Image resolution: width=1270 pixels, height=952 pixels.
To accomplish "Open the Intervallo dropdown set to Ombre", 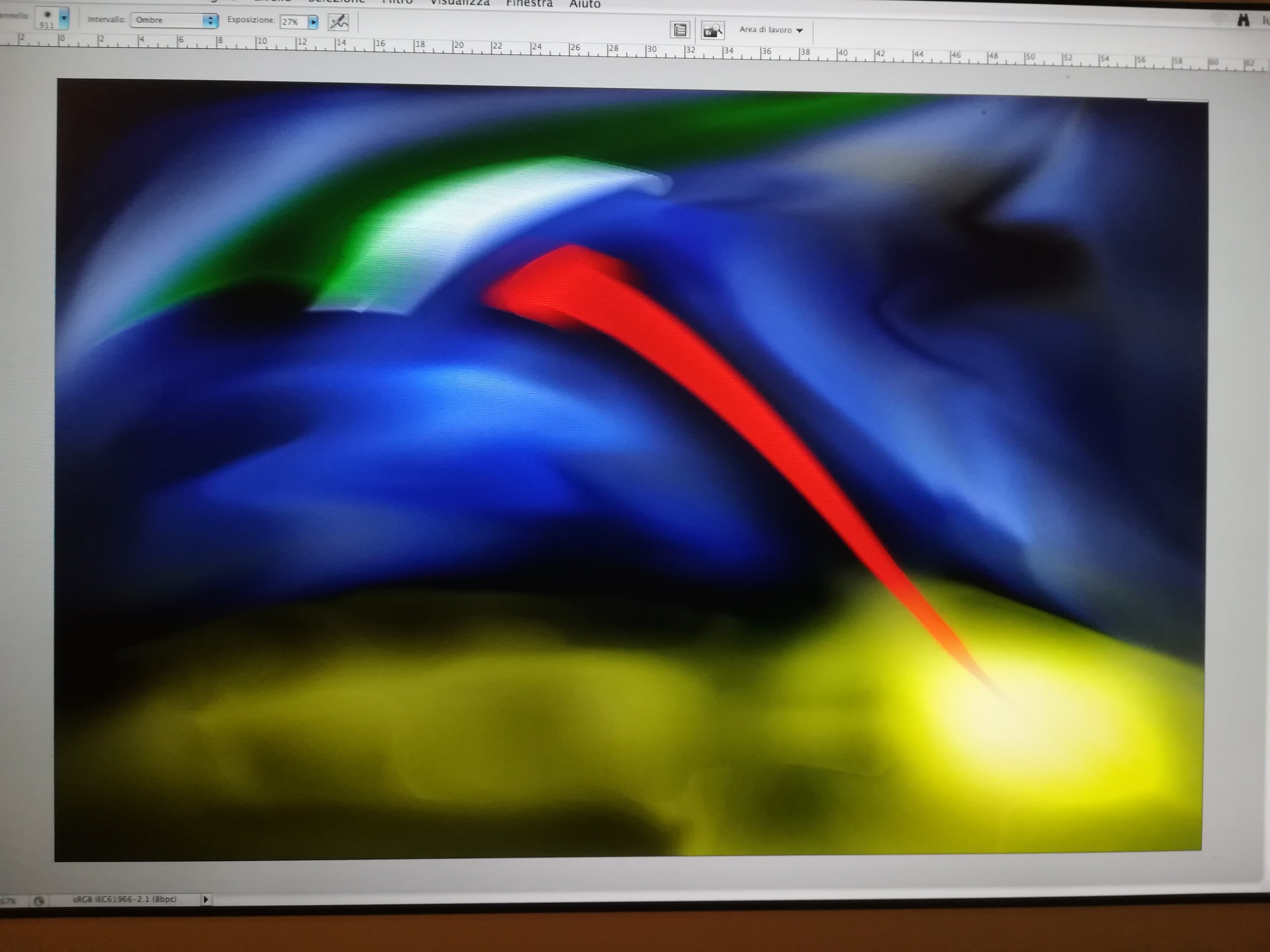I will tap(174, 20).
